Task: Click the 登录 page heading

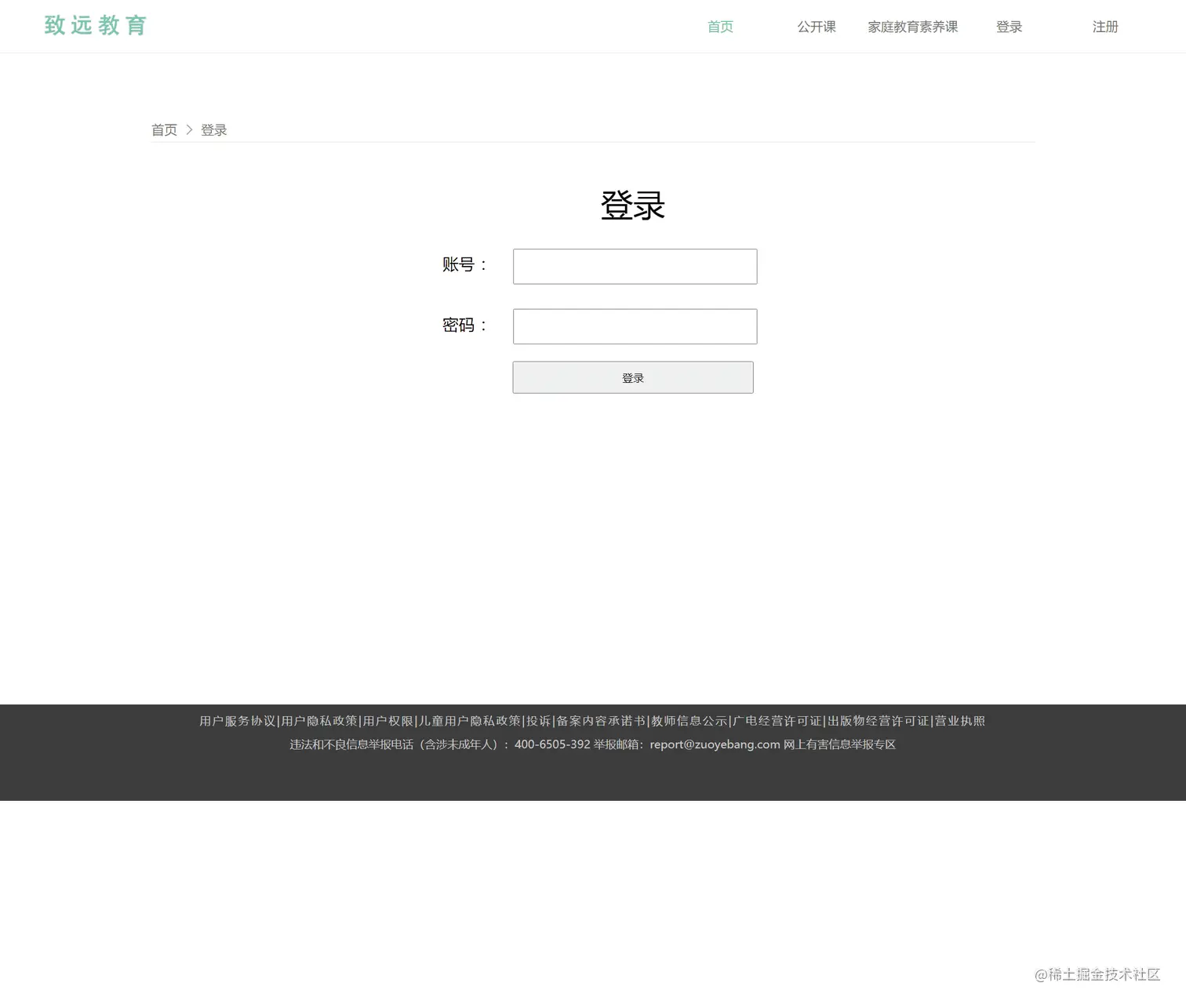Action: [x=633, y=206]
